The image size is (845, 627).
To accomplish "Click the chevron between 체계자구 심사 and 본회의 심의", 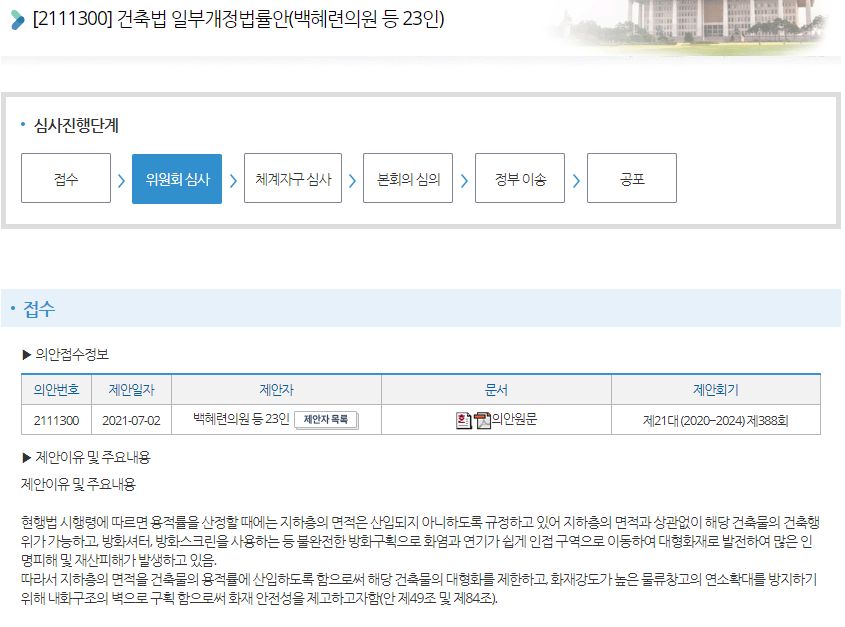I will tap(352, 181).
